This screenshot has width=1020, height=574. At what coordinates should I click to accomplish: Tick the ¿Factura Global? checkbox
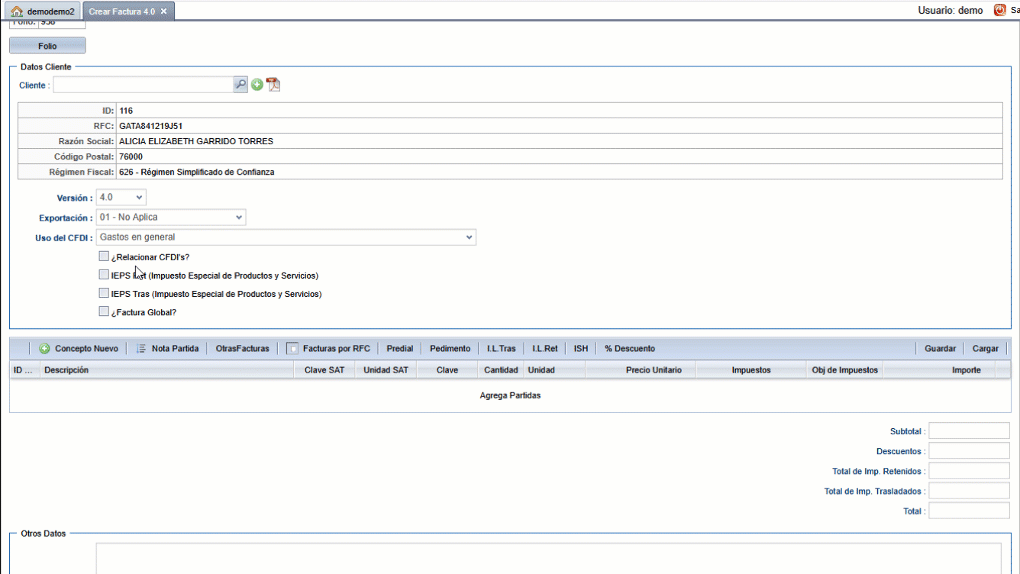point(104,312)
